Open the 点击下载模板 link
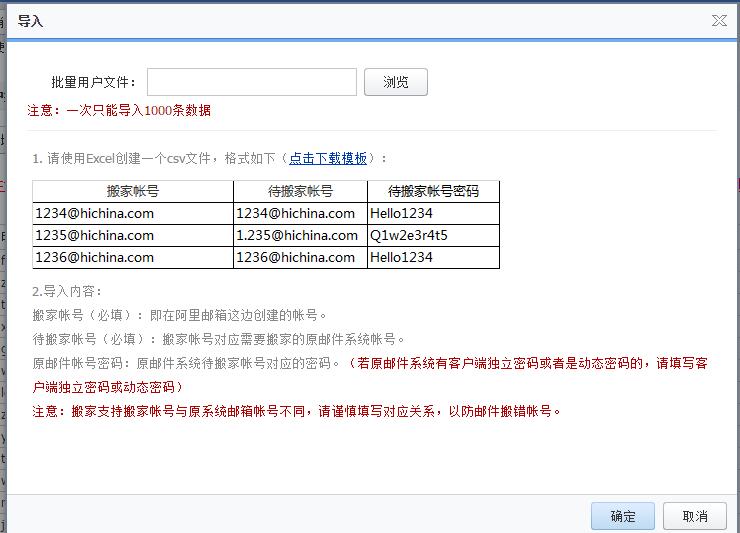740x533 pixels. tap(327, 158)
